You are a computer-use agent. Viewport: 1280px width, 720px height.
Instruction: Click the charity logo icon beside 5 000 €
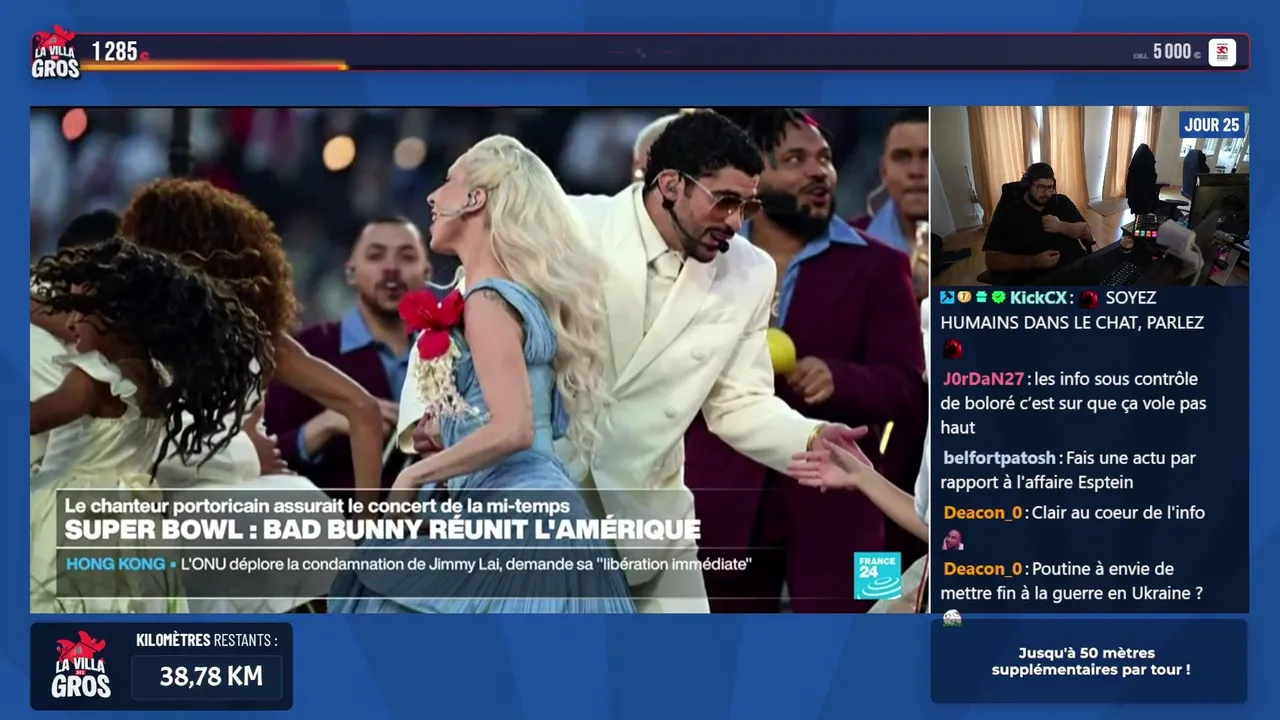(1222, 52)
